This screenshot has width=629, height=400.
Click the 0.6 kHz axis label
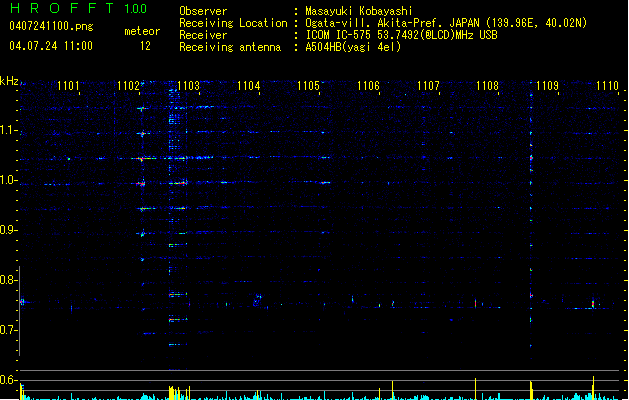coord(8,380)
